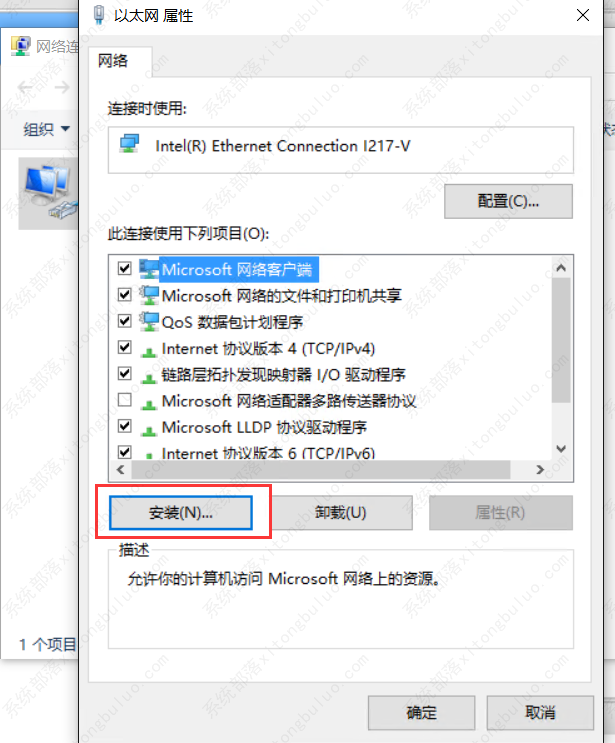Click the 以太网 属性 title bar icon
The height and width of the screenshot is (743, 615).
tap(99, 15)
